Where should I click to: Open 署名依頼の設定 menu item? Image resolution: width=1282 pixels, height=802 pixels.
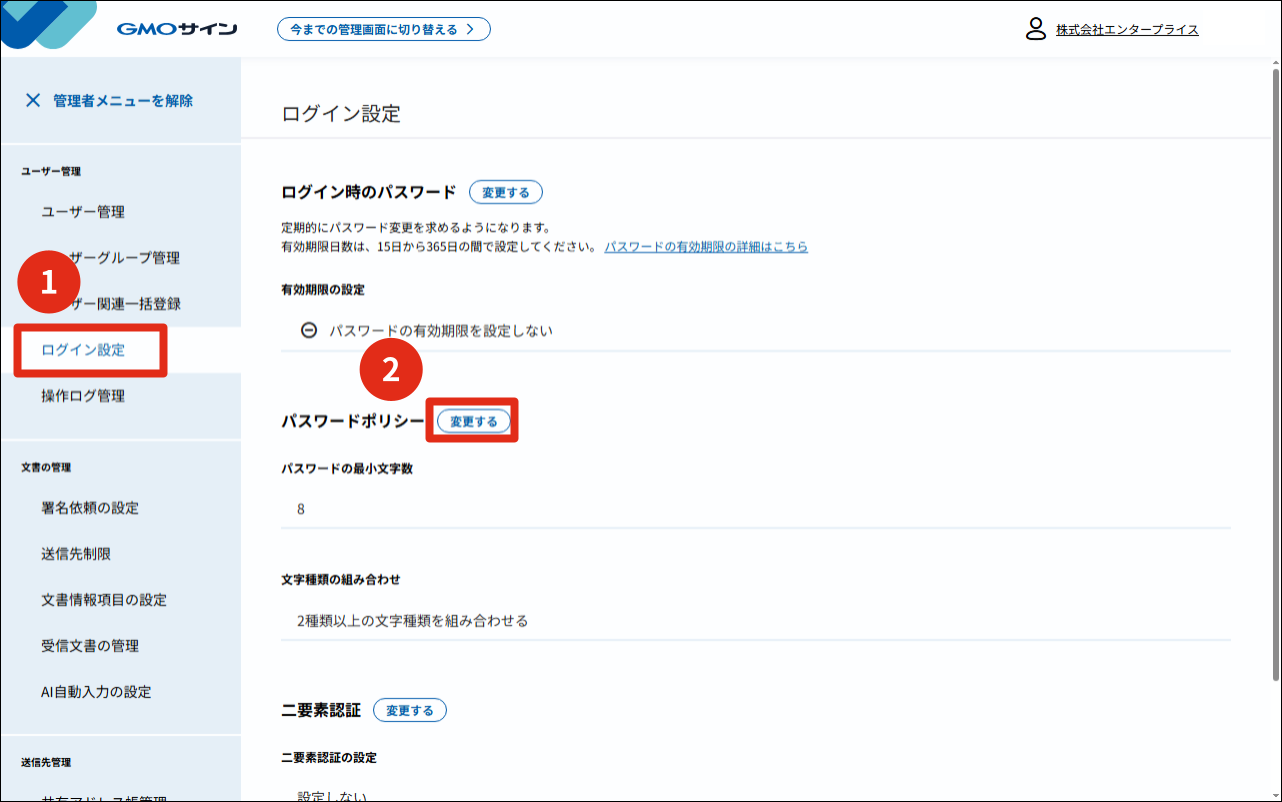point(90,508)
